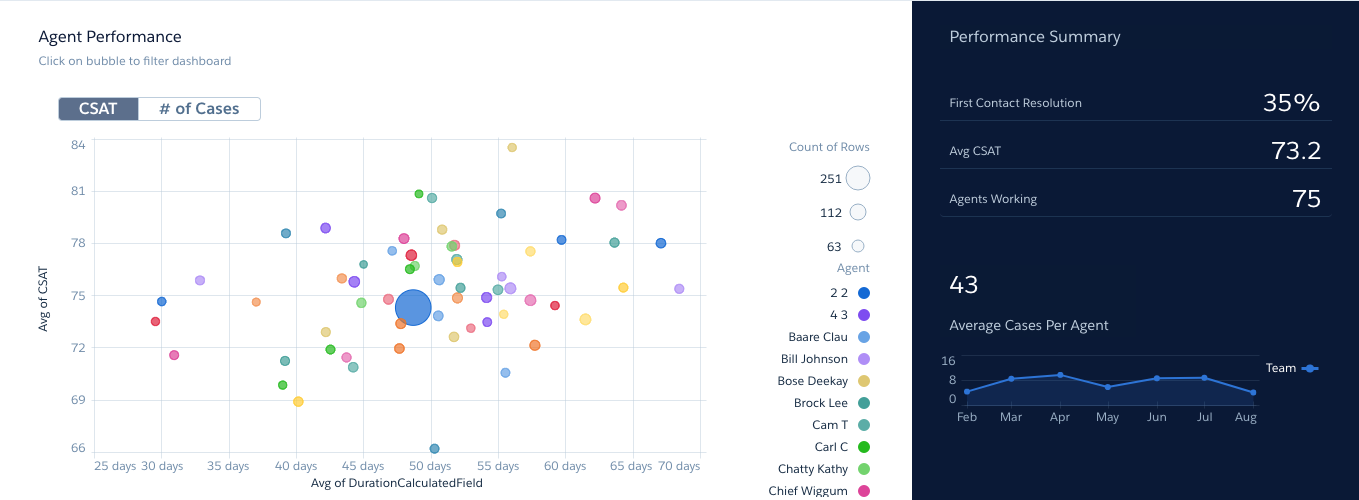The image size is (1359, 500).
Task: Click the topmost tan bubble near CSAT 84
Action: [512, 147]
